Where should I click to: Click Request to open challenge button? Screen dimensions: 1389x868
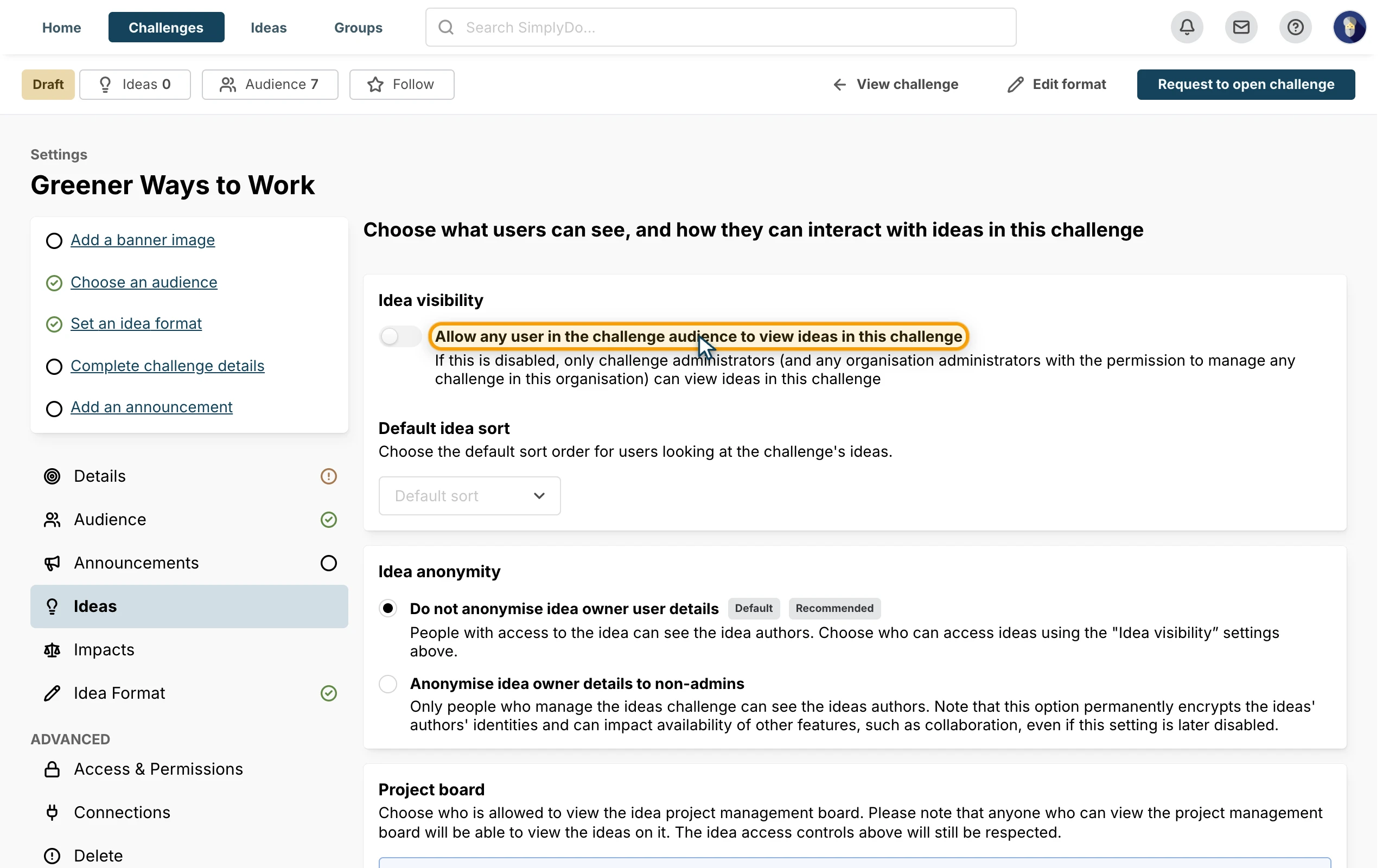pyautogui.click(x=1246, y=85)
